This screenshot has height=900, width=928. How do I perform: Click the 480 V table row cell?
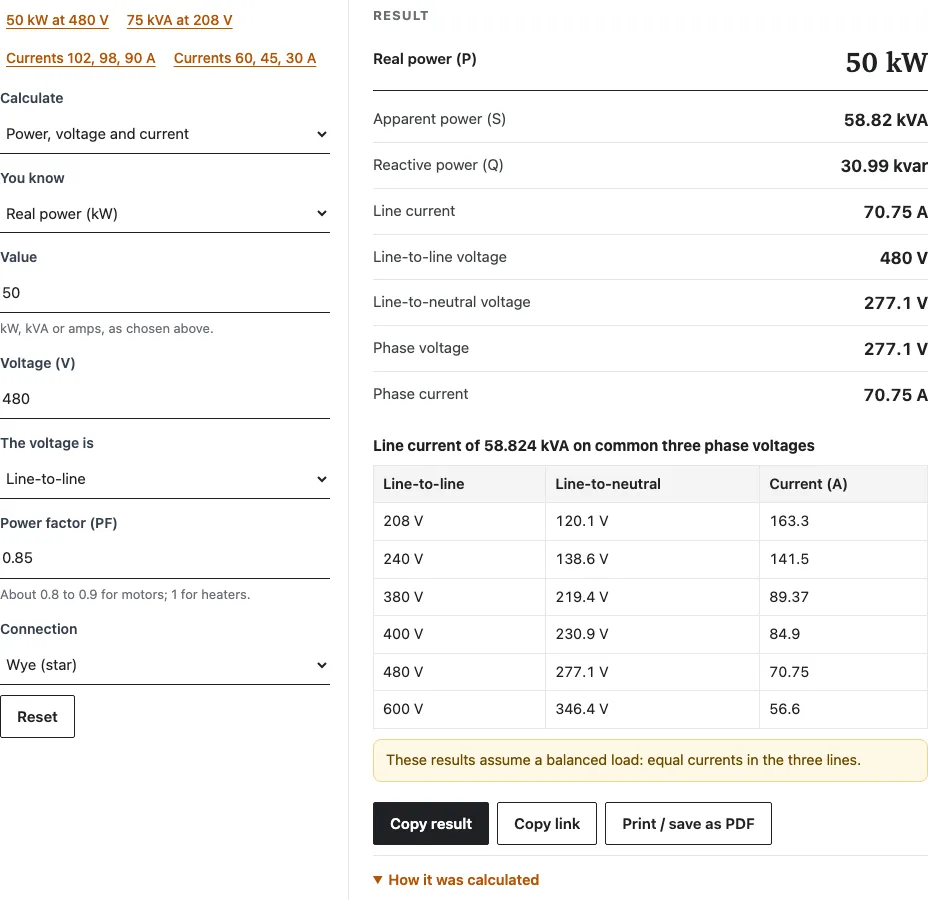459,672
